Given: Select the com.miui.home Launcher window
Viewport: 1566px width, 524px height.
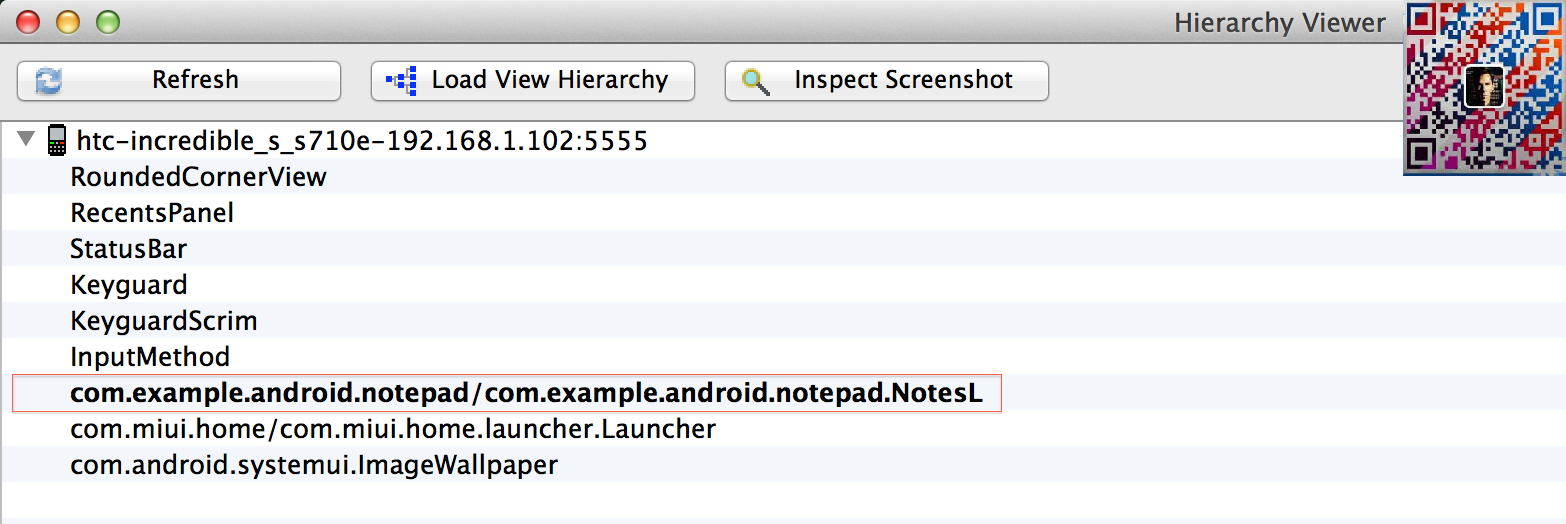Looking at the screenshot, I should [783, 429].
